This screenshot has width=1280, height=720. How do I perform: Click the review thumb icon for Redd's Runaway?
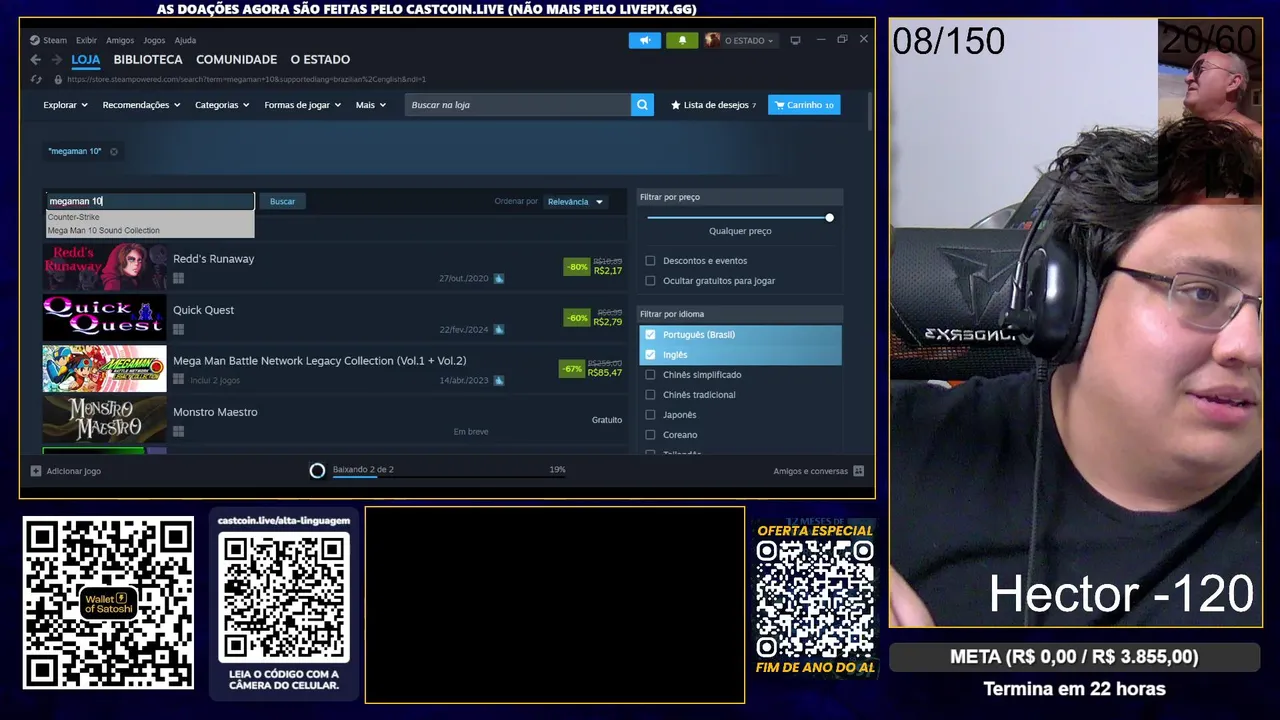click(499, 278)
